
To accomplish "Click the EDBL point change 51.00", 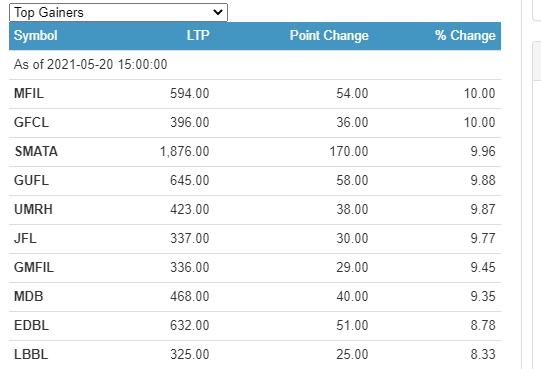I will click(x=352, y=326).
